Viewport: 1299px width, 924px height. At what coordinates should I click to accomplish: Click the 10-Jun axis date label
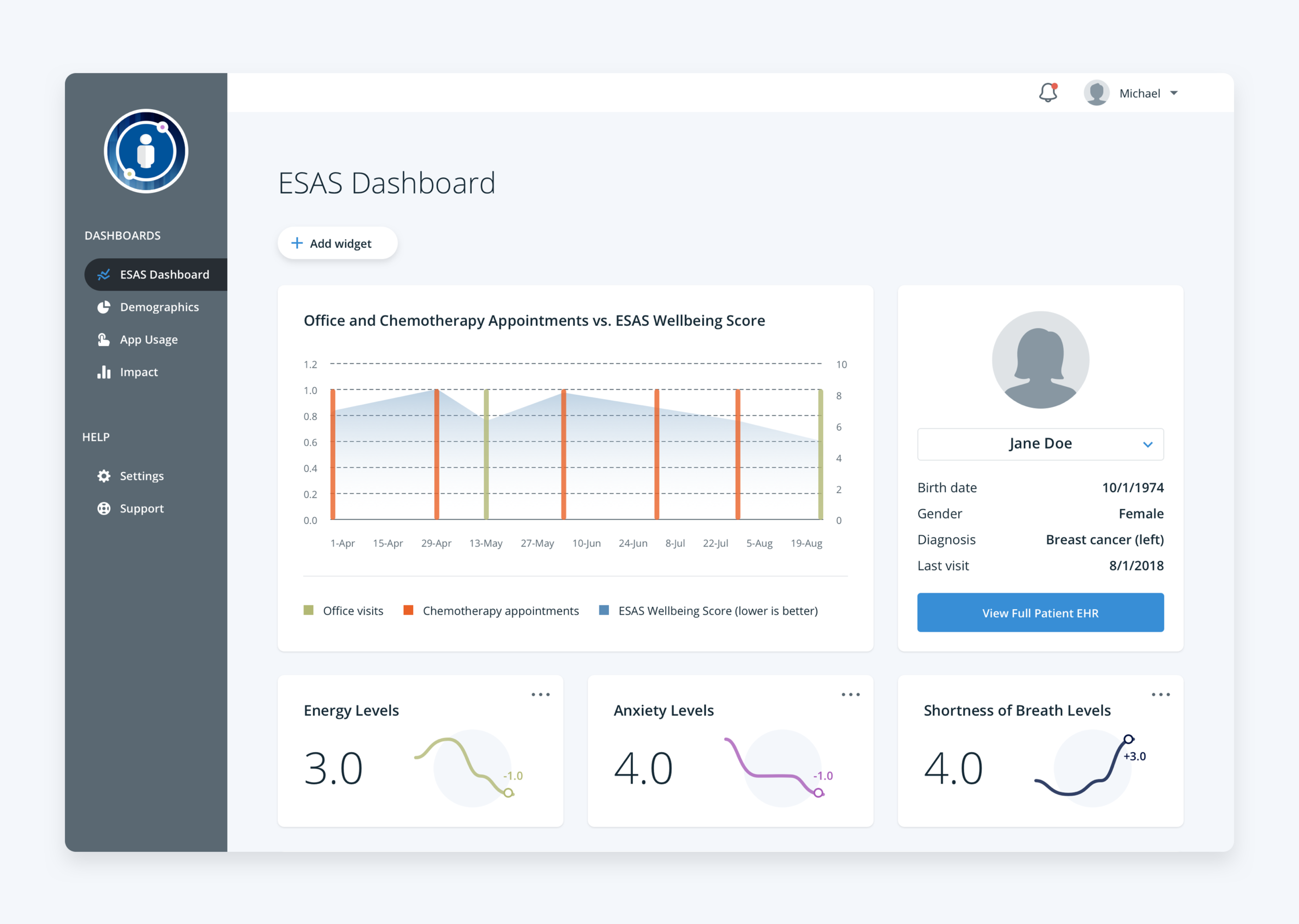coord(587,544)
